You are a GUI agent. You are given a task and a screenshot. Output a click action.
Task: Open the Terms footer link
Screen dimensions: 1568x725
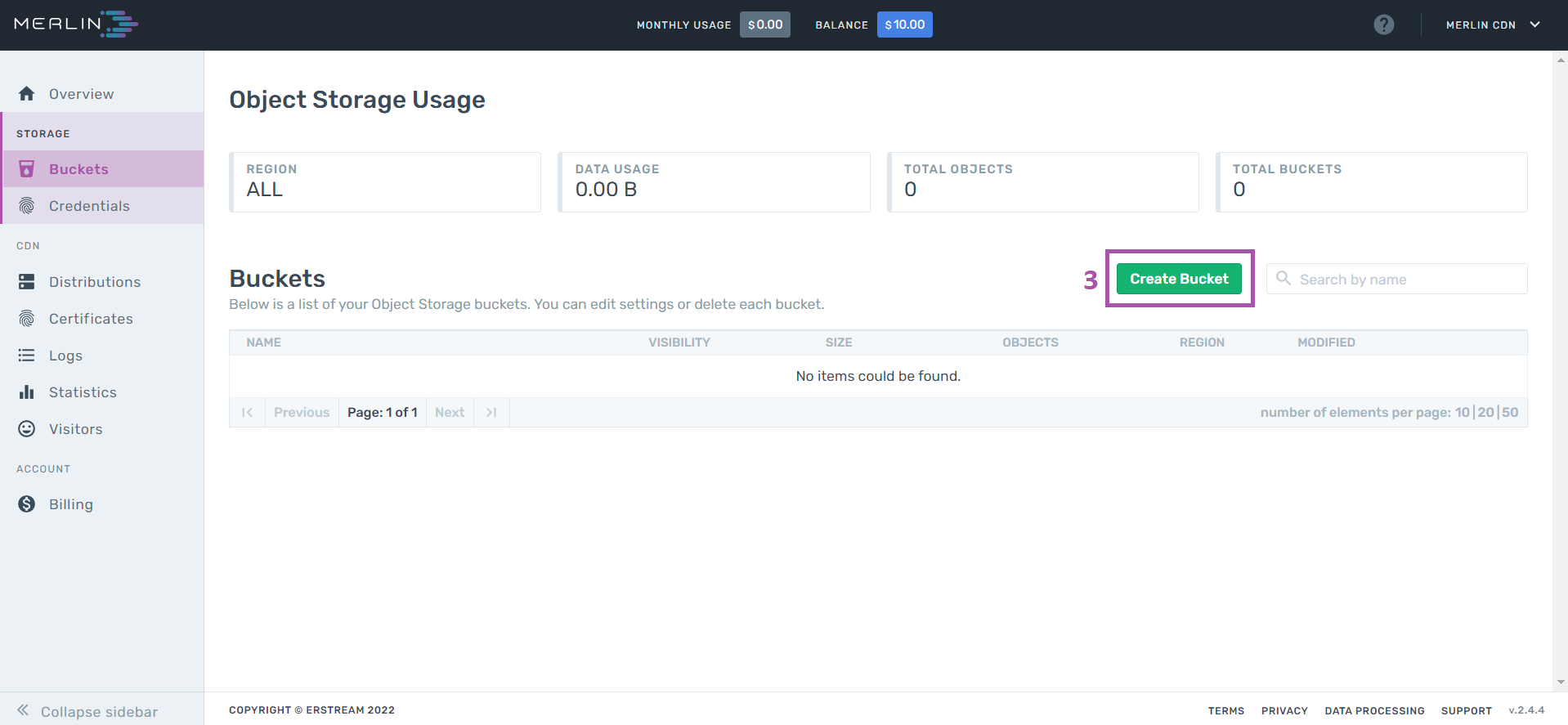[x=1226, y=711]
